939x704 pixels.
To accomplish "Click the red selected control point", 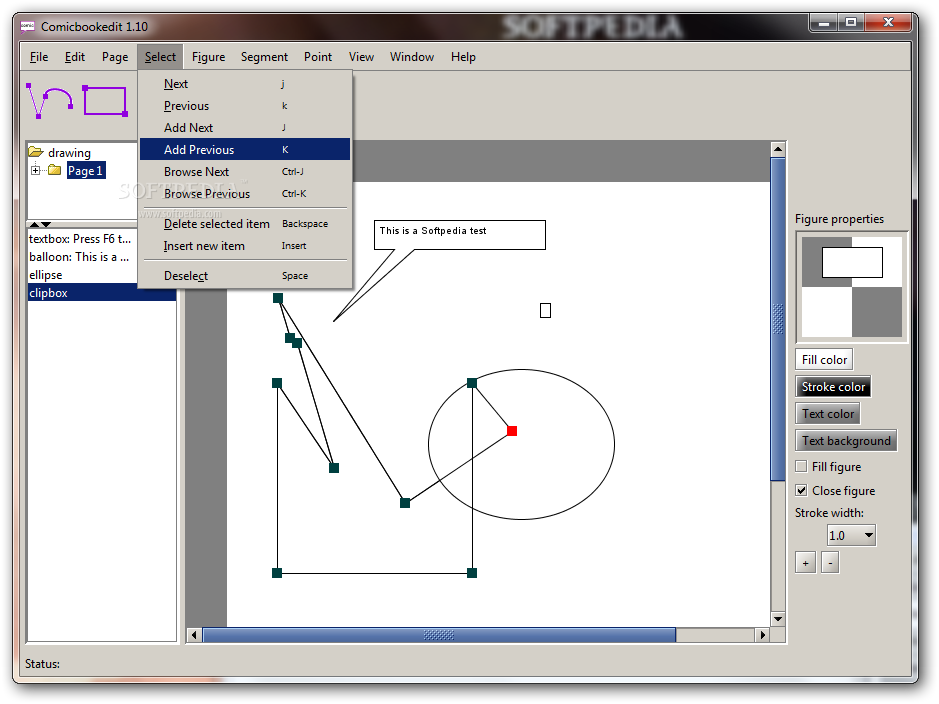I will click(x=512, y=431).
